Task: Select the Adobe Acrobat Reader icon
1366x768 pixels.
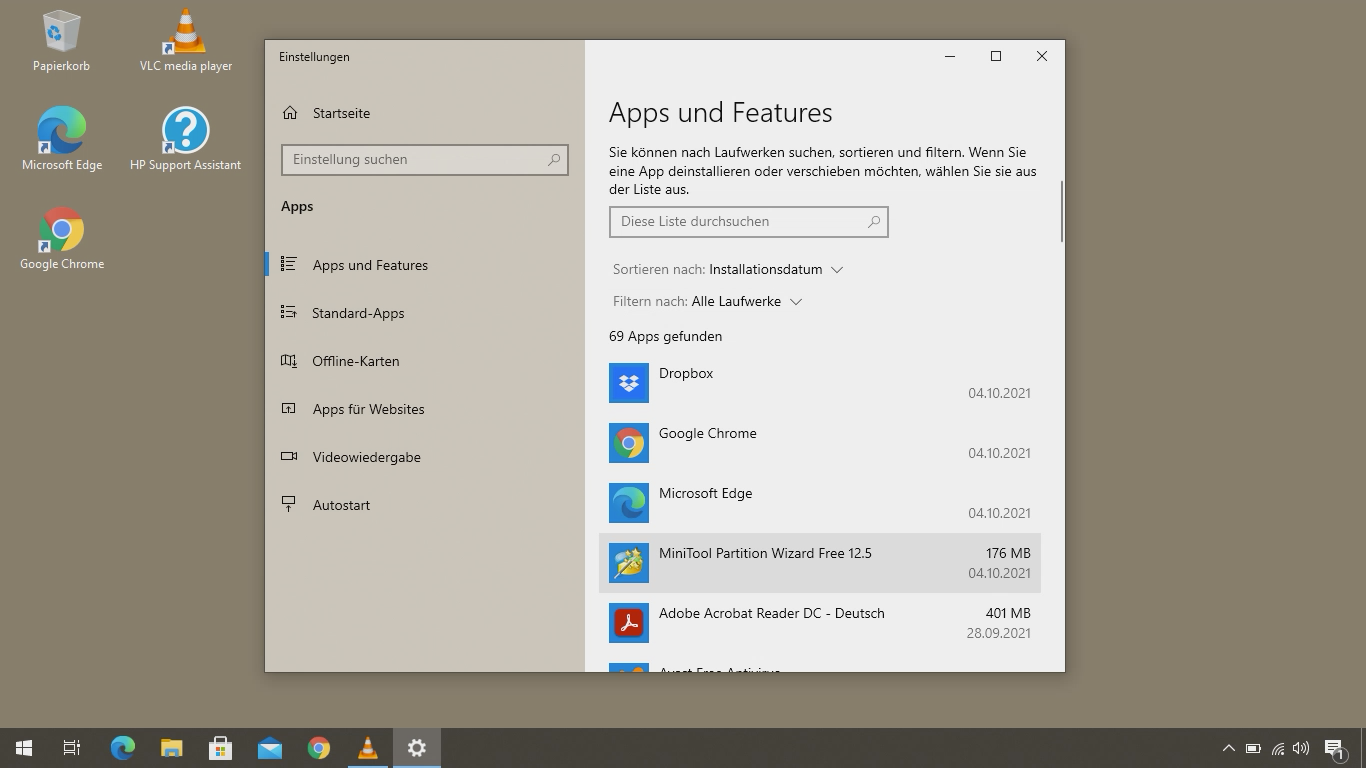Action: click(x=628, y=623)
